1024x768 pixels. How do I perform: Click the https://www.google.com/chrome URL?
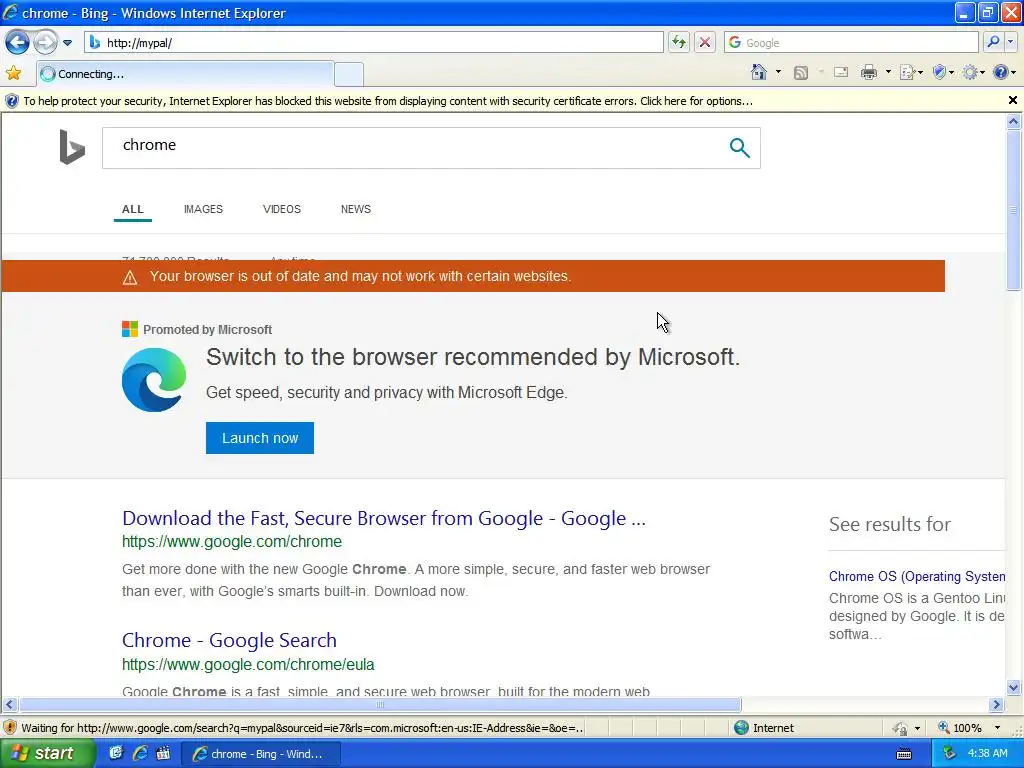tap(232, 541)
